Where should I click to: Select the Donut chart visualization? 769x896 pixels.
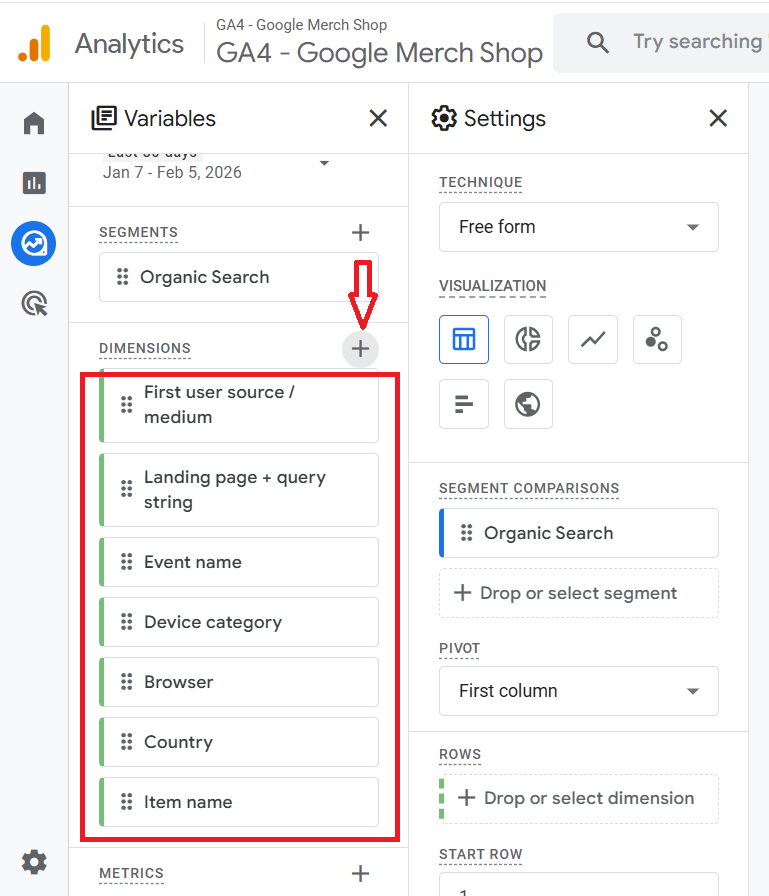(528, 339)
